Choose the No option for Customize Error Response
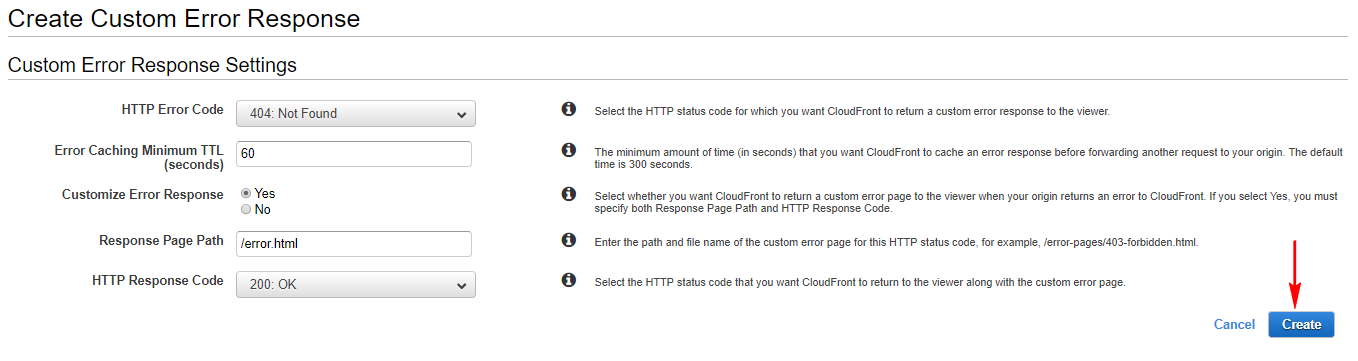Viewport: 1358px width, 361px height. point(246,209)
